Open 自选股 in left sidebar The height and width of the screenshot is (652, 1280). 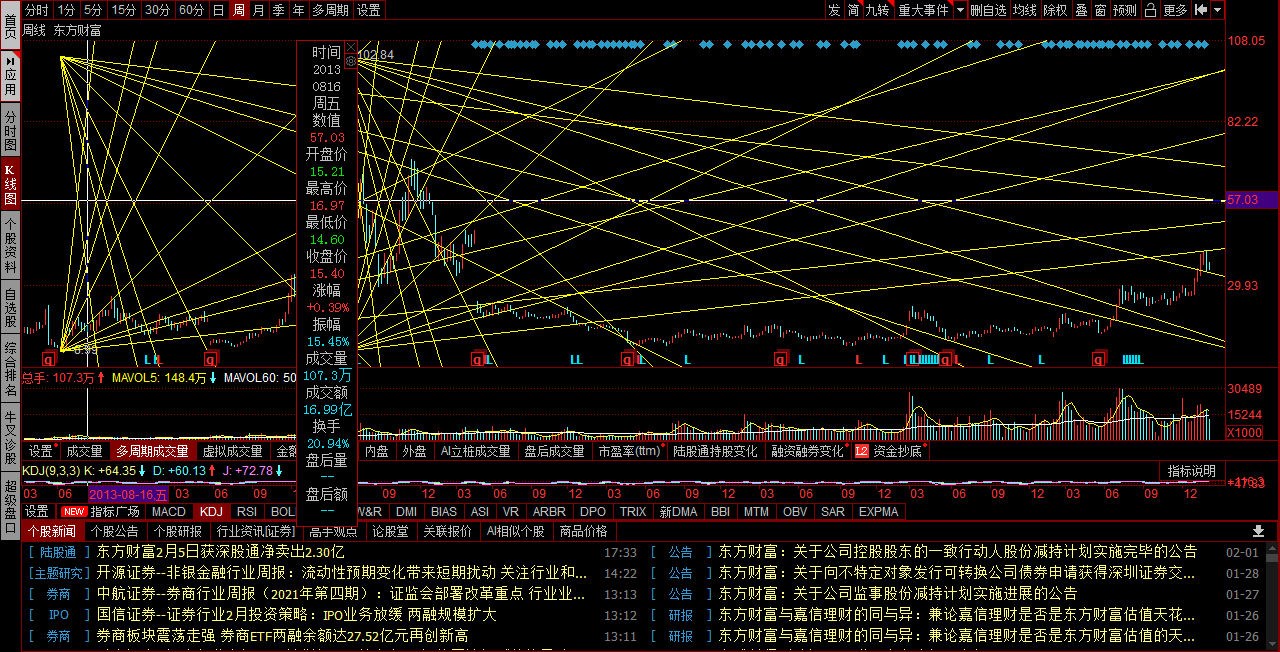coord(10,308)
